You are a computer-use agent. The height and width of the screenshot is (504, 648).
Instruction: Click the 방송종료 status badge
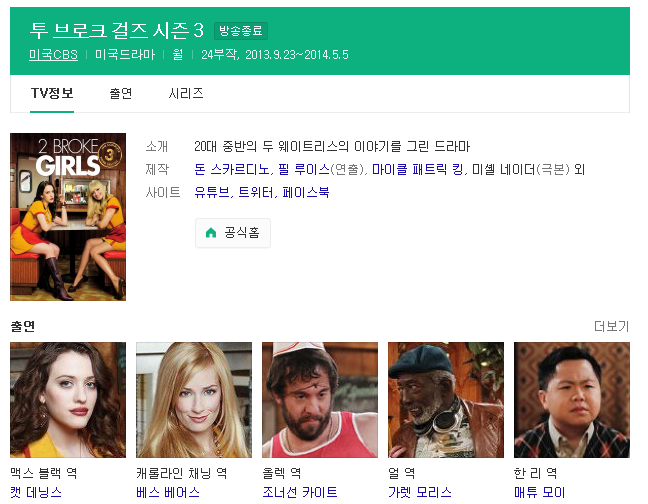(241, 31)
